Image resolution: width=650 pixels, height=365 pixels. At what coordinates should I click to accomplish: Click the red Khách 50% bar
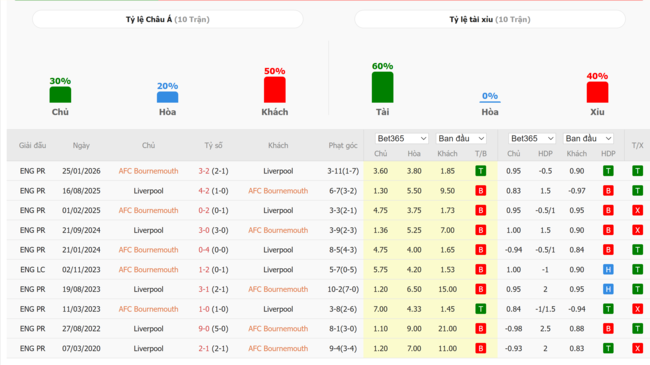pyautogui.click(x=274, y=90)
